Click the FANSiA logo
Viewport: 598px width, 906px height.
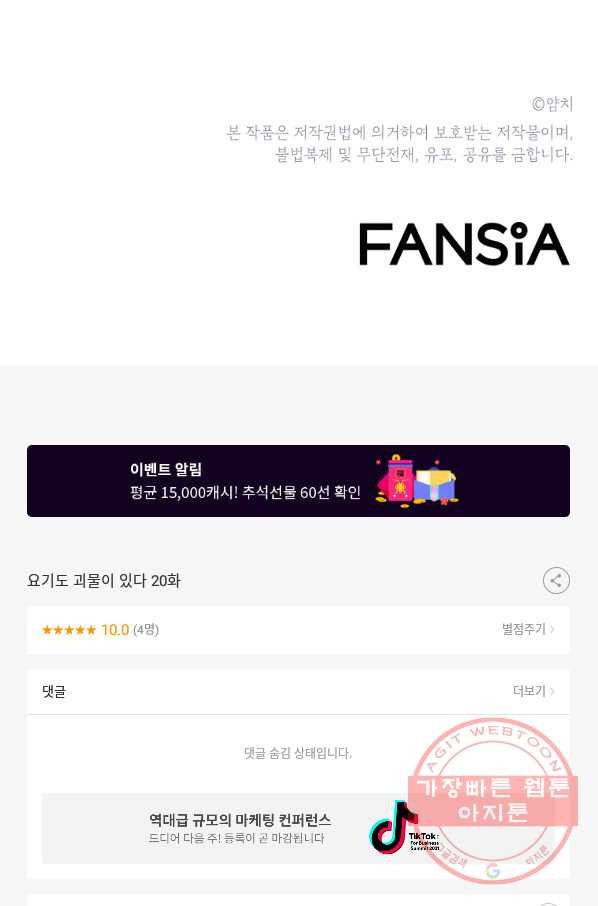pyautogui.click(x=464, y=243)
